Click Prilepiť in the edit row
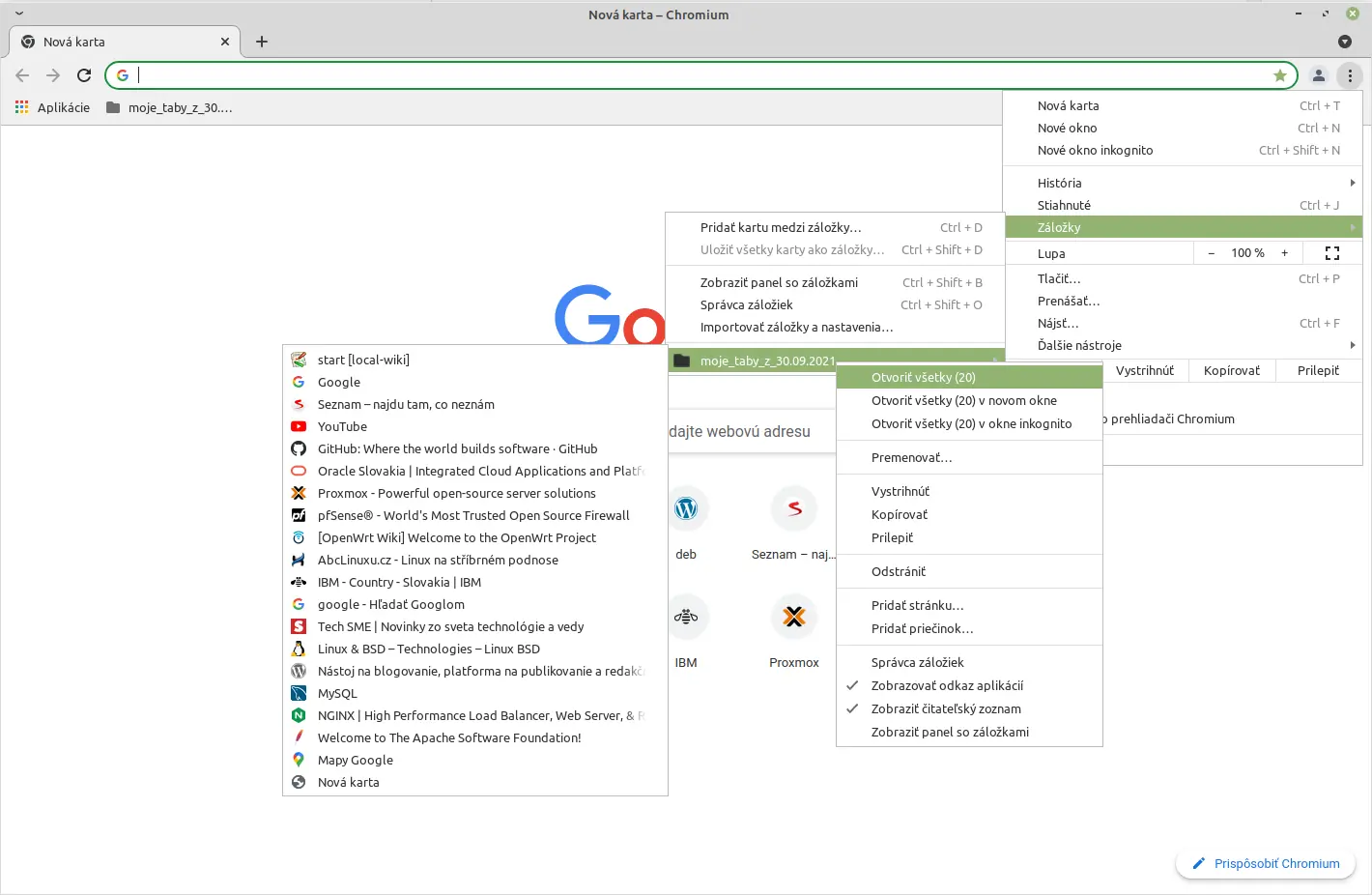 click(1318, 370)
